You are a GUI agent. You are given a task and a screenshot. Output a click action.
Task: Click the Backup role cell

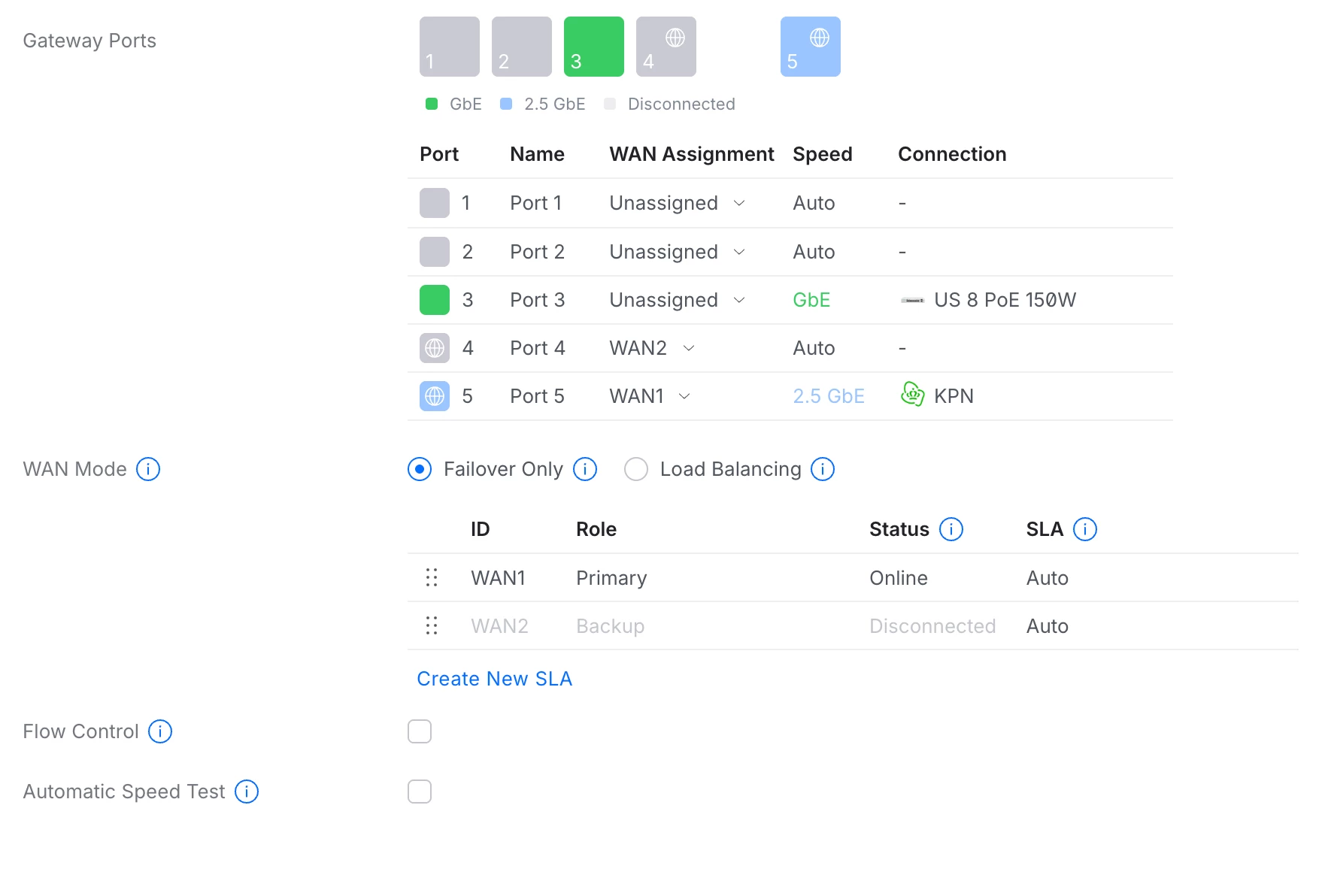point(610,626)
